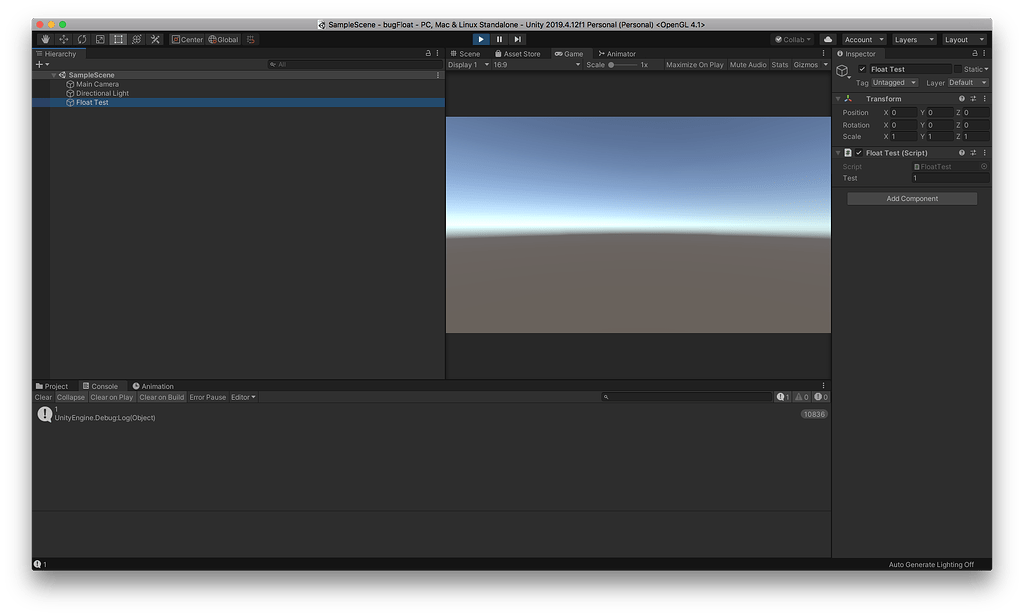
Task: Switch to the Scene tab
Action: tap(465, 54)
